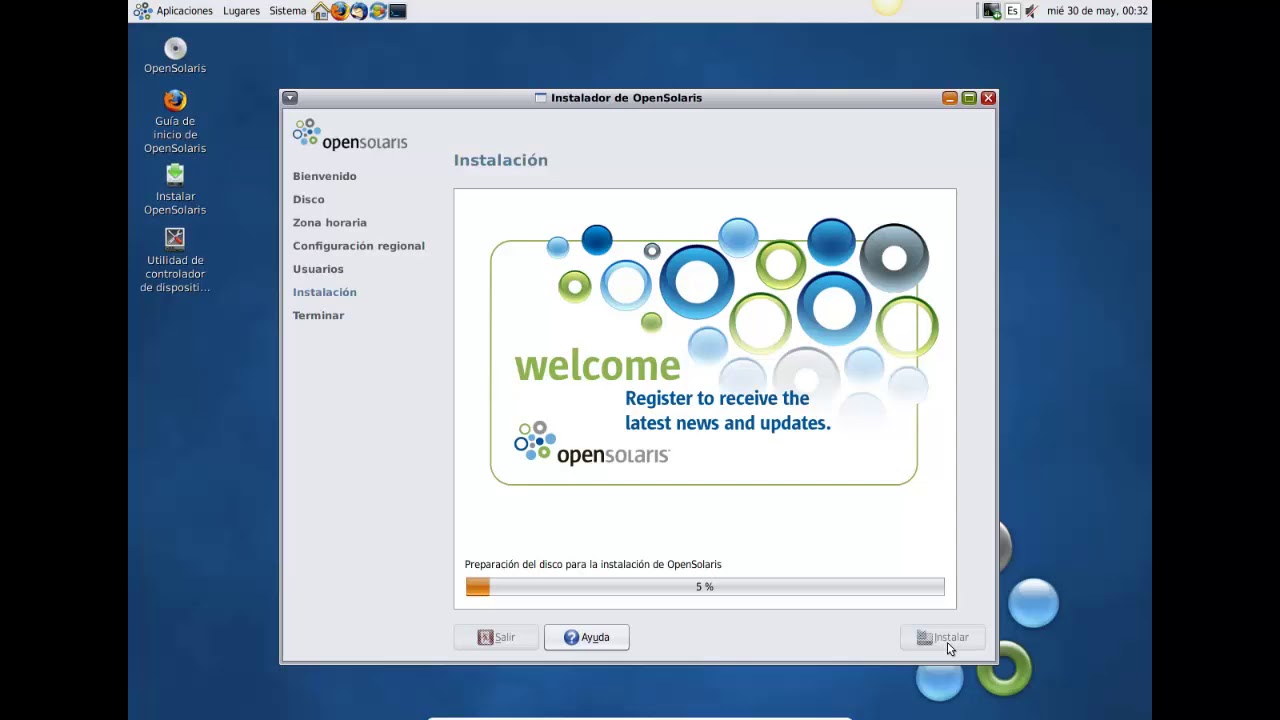Launch Firefox from the top panel
Screen dimensions: 1280x720
click(339, 11)
